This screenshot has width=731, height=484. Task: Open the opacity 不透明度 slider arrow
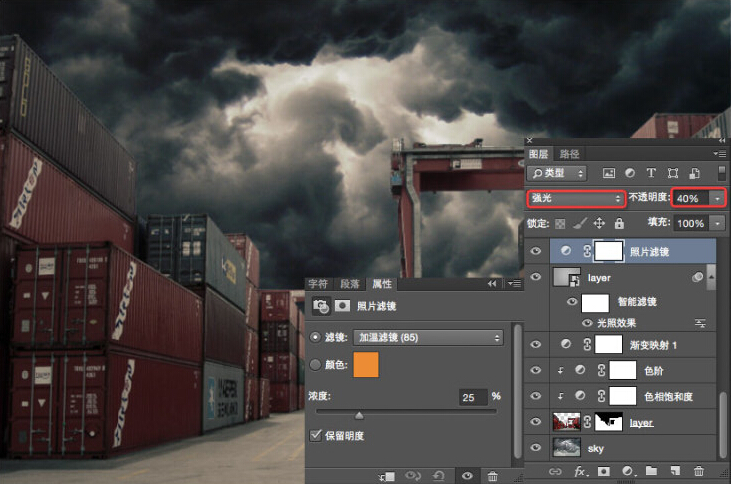click(717, 199)
